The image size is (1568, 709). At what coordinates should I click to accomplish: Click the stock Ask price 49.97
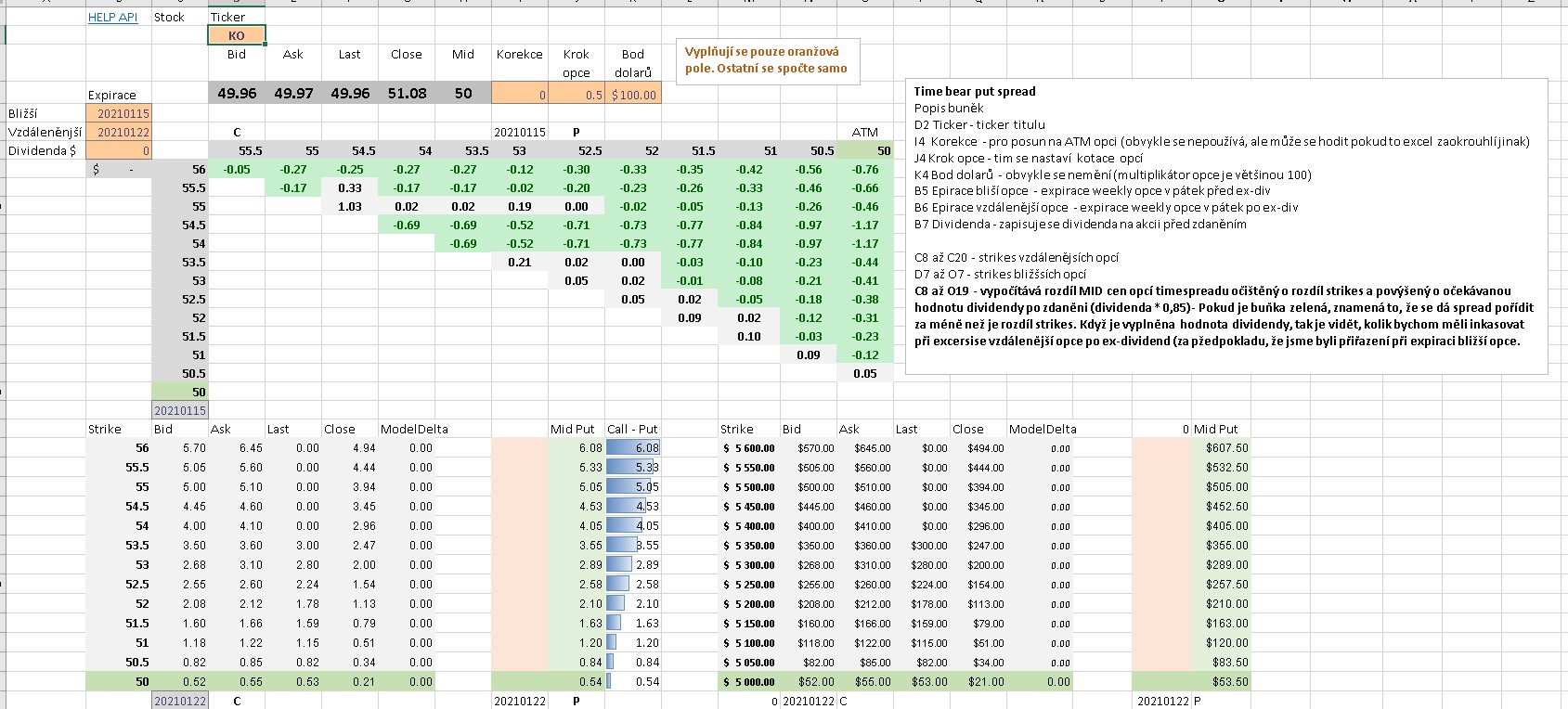coord(293,93)
